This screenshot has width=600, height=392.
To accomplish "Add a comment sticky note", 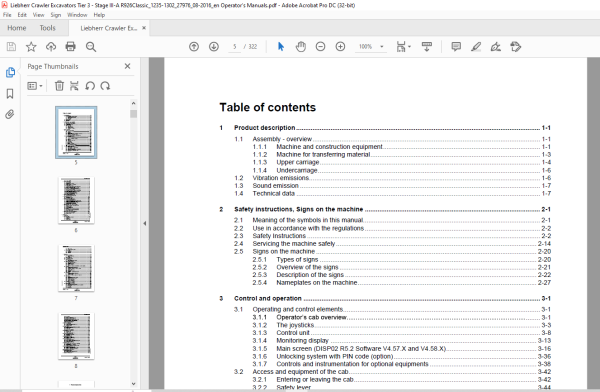I will pyautogui.click(x=456, y=47).
